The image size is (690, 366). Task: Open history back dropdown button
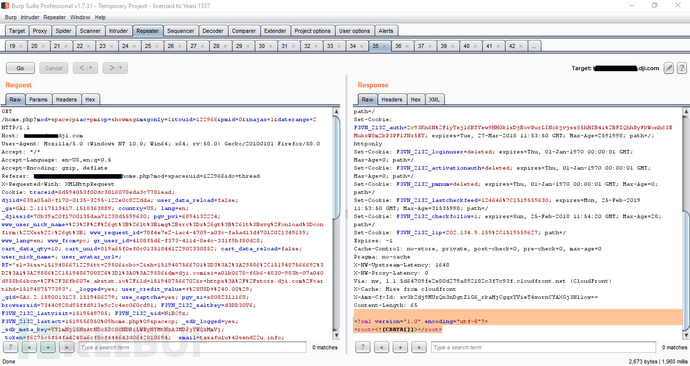pos(85,68)
